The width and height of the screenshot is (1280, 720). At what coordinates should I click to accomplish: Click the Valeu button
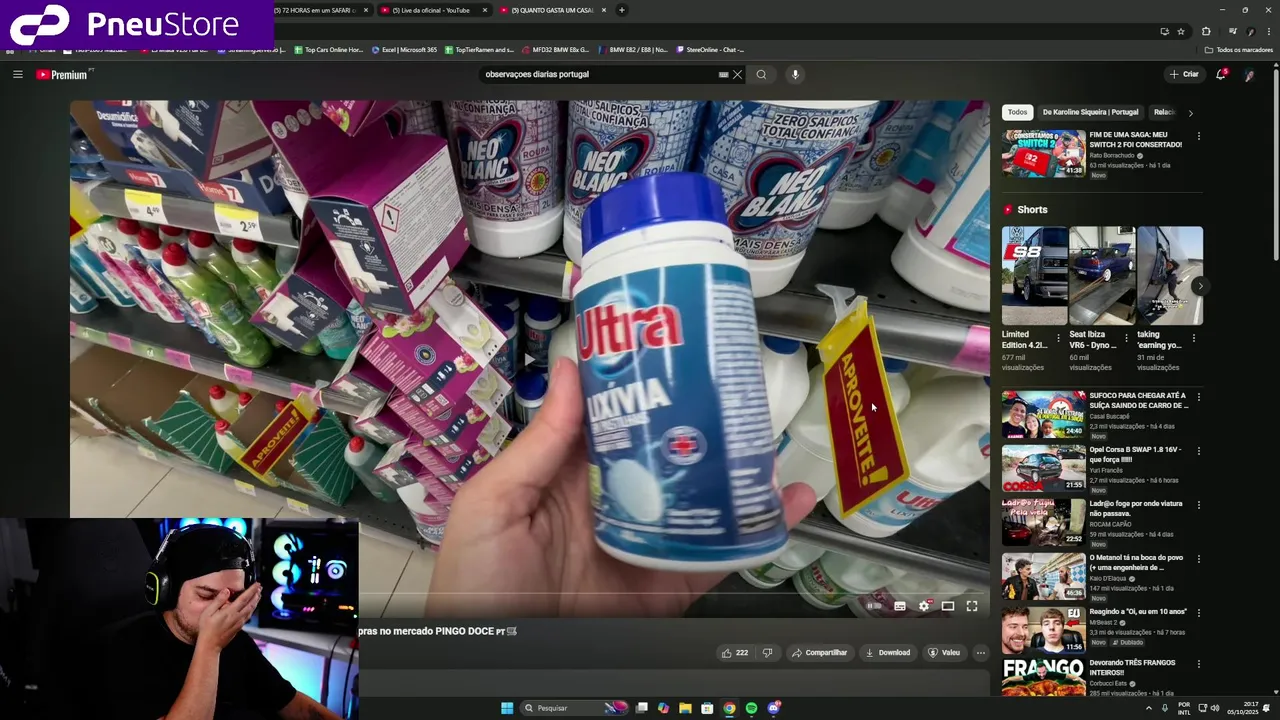click(944, 653)
